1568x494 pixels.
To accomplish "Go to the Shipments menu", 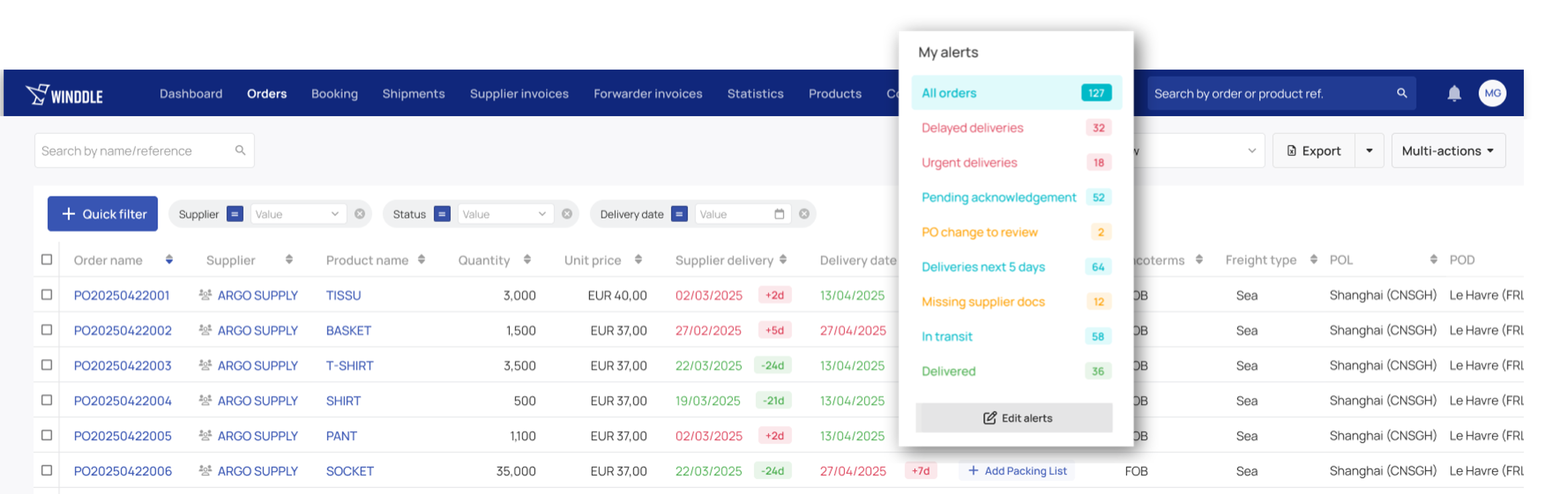I will point(413,94).
